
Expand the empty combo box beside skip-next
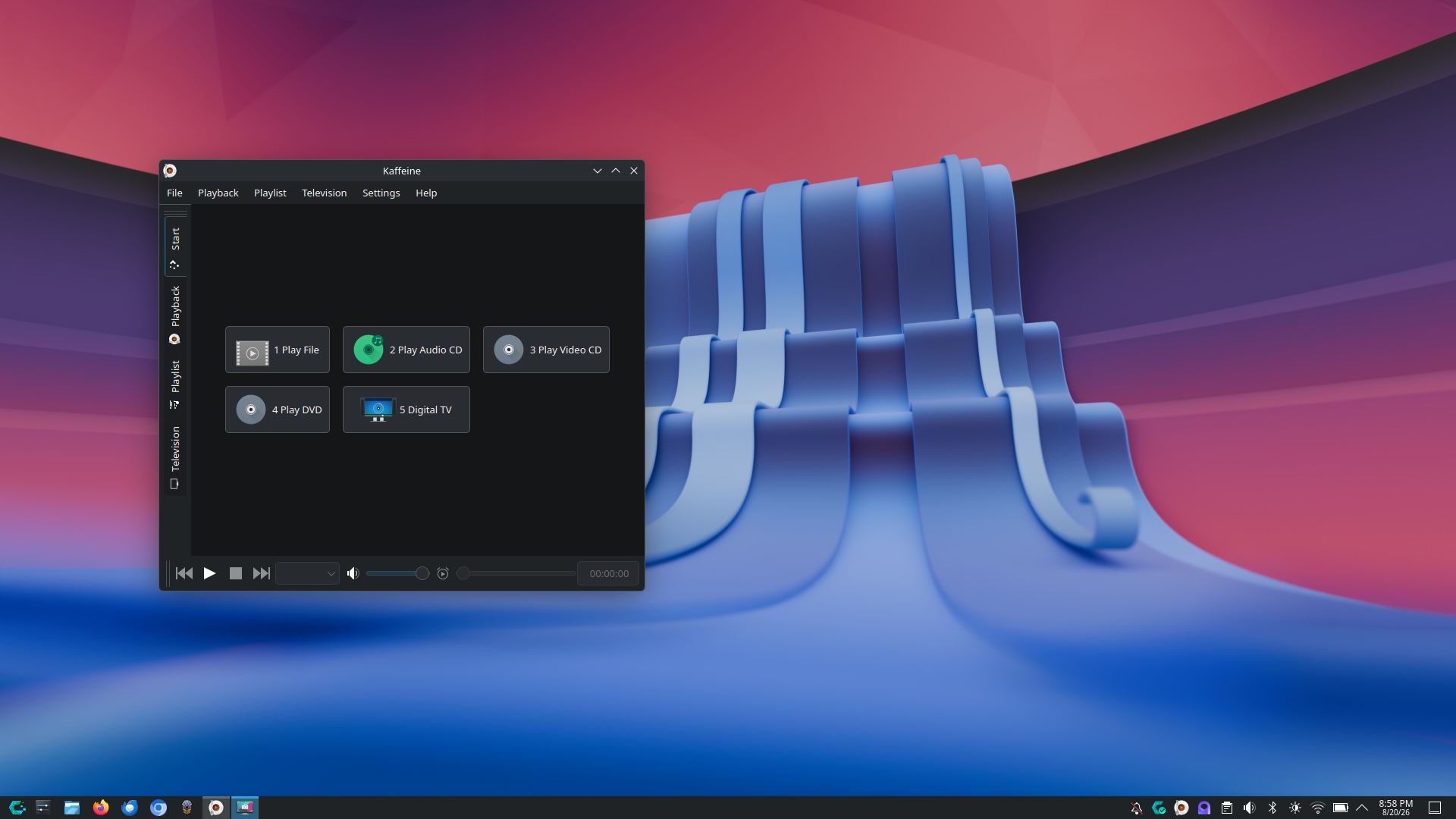pyautogui.click(x=307, y=573)
